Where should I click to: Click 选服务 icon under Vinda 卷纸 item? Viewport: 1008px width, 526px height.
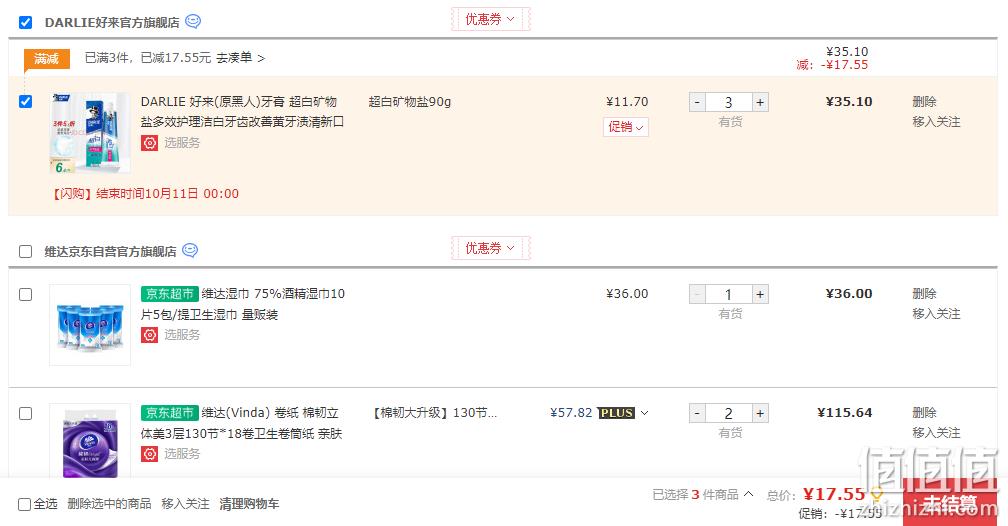pos(149,454)
